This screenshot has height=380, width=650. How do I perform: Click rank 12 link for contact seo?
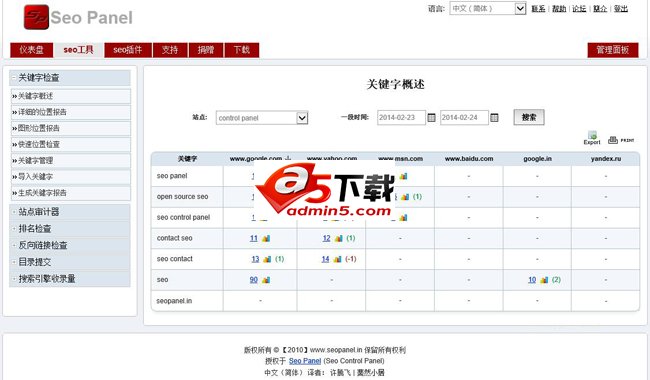tap(326, 238)
